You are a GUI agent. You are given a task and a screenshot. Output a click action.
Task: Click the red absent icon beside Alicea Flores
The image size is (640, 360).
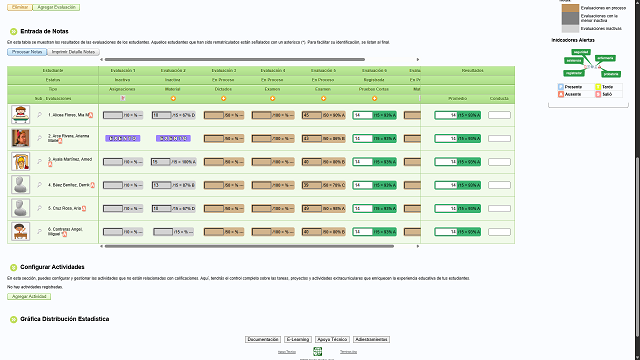pyautogui.click(x=91, y=115)
